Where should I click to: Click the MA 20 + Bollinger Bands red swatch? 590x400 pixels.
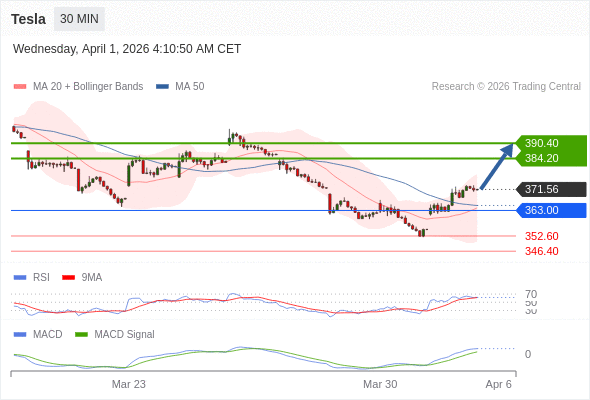click(20, 87)
